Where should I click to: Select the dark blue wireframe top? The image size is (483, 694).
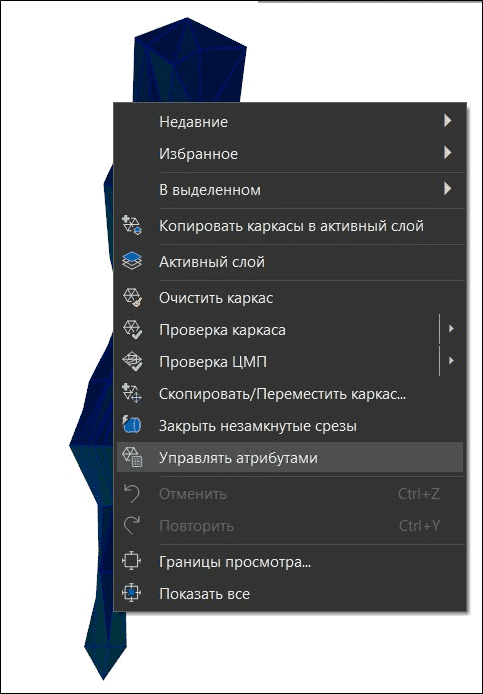click(189, 60)
